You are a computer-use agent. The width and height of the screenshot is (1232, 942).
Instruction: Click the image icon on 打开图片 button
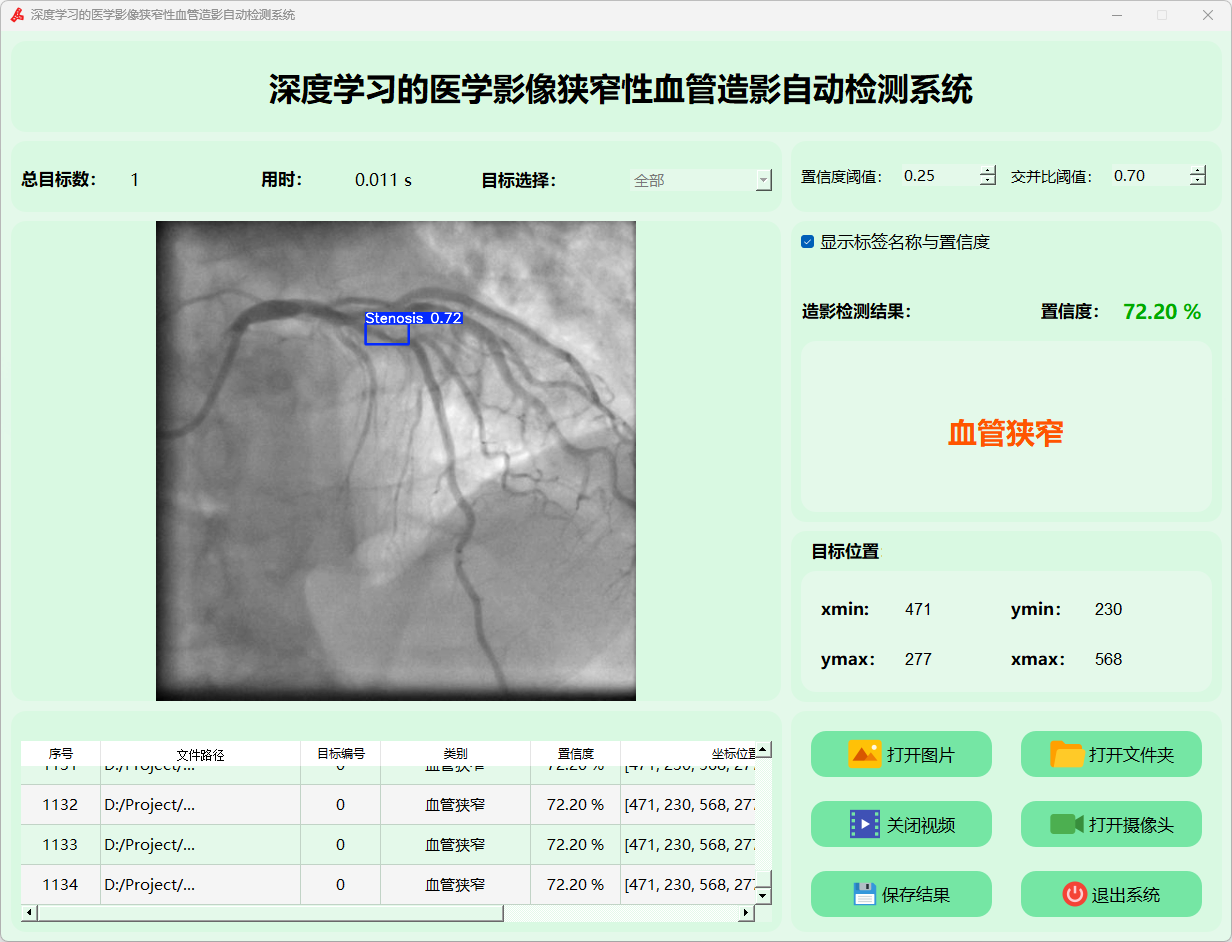(864, 754)
